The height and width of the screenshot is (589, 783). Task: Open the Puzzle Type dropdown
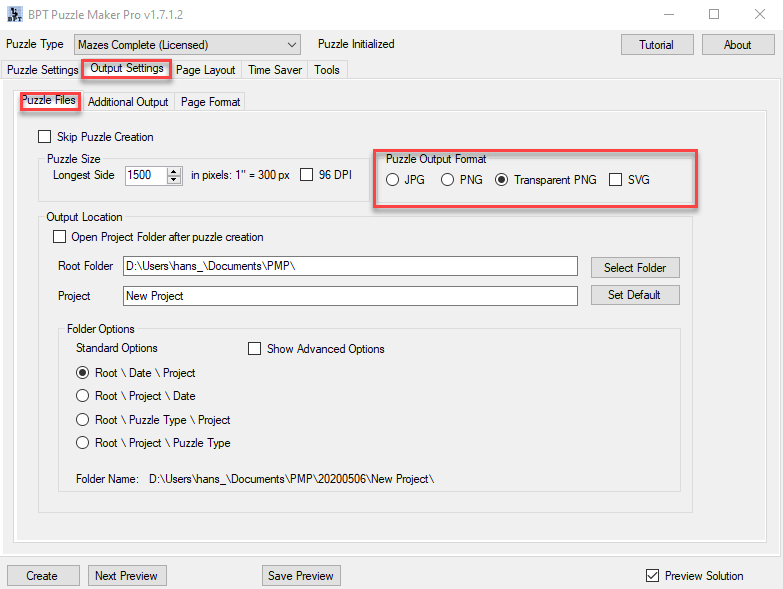coord(187,44)
